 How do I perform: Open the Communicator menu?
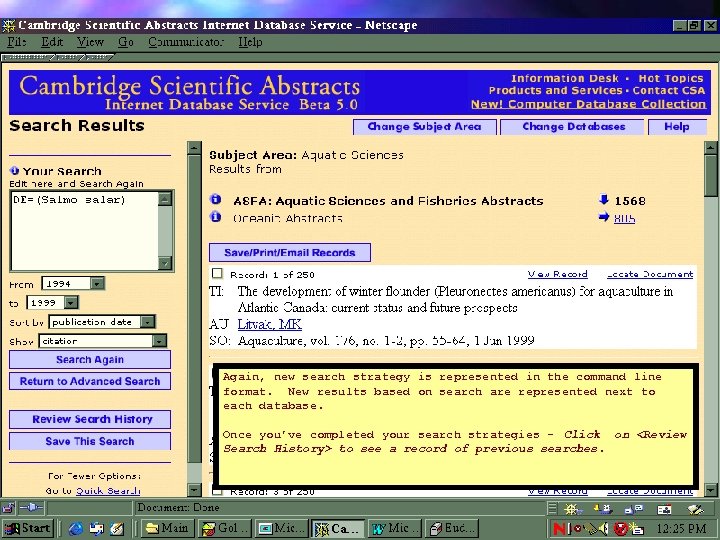click(x=186, y=42)
